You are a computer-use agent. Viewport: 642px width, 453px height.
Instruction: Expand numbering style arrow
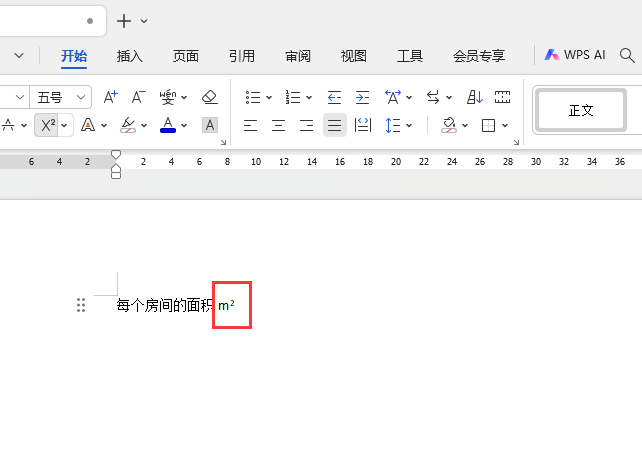[309, 97]
